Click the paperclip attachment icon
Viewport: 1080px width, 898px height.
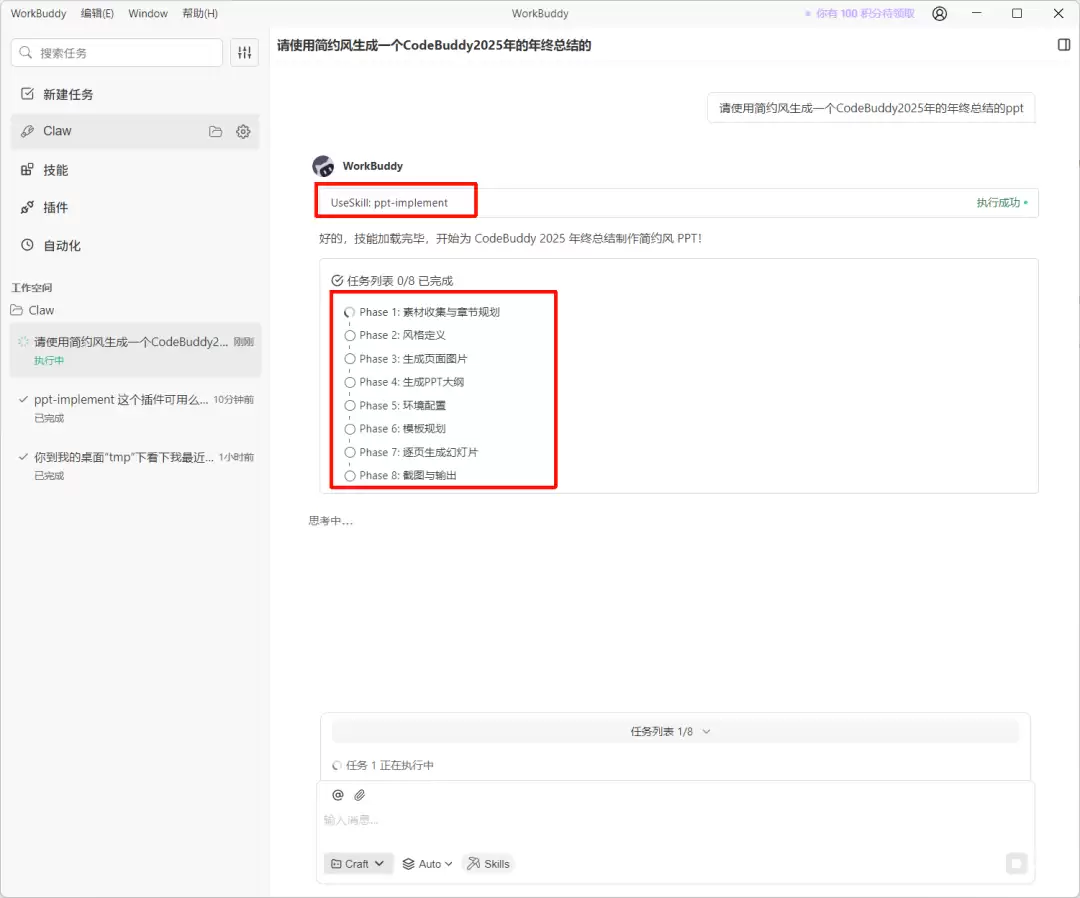coord(360,795)
